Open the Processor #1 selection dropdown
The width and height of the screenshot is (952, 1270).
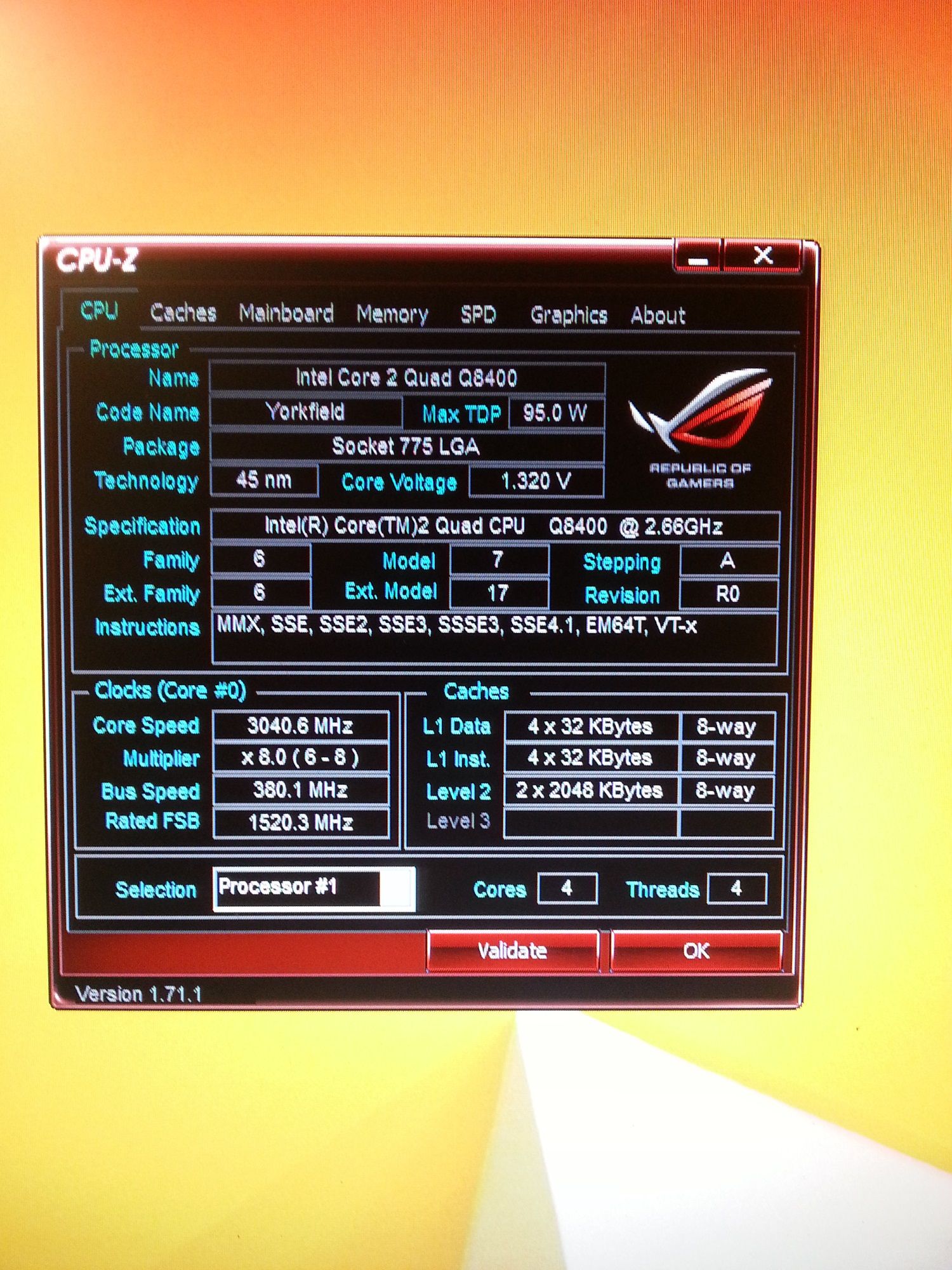[x=397, y=888]
